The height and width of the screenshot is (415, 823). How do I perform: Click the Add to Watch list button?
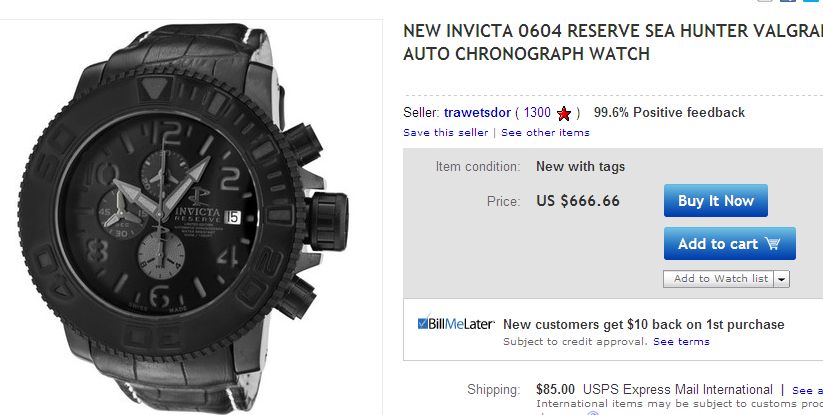coord(720,278)
